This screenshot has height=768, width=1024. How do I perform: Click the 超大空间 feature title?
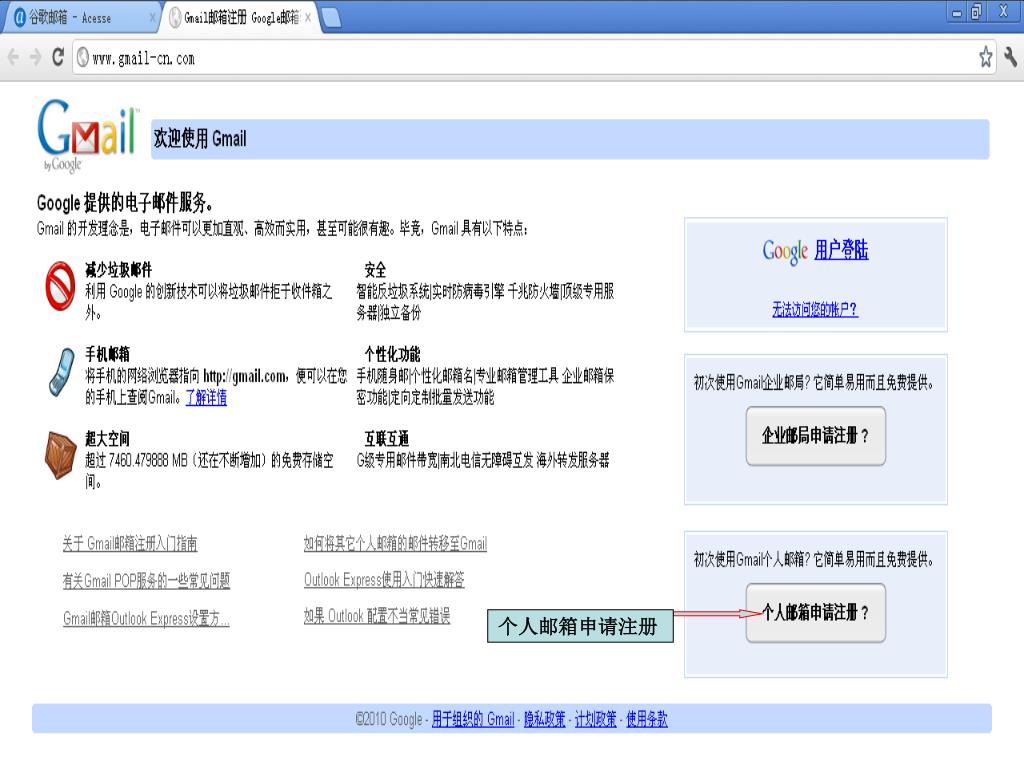coord(107,438)
